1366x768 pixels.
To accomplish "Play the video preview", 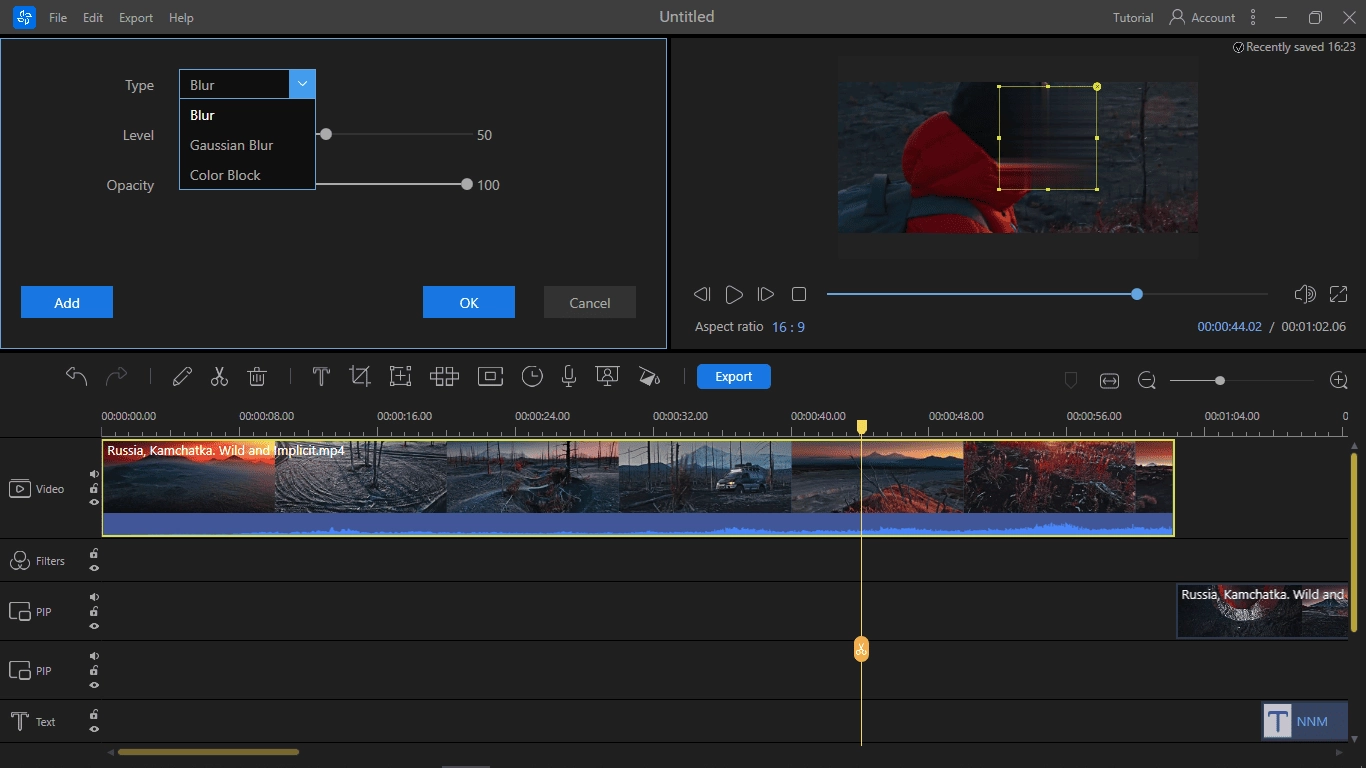I will tap(734, 294).
